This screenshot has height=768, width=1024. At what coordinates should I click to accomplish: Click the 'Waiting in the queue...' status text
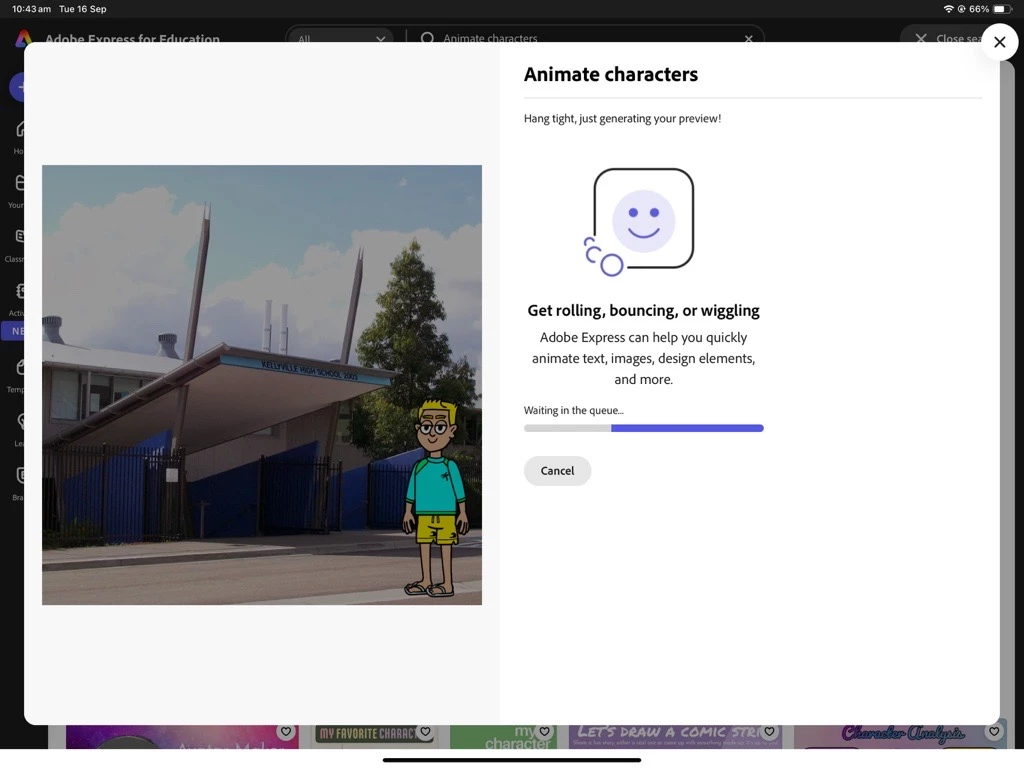pos(573,410)
